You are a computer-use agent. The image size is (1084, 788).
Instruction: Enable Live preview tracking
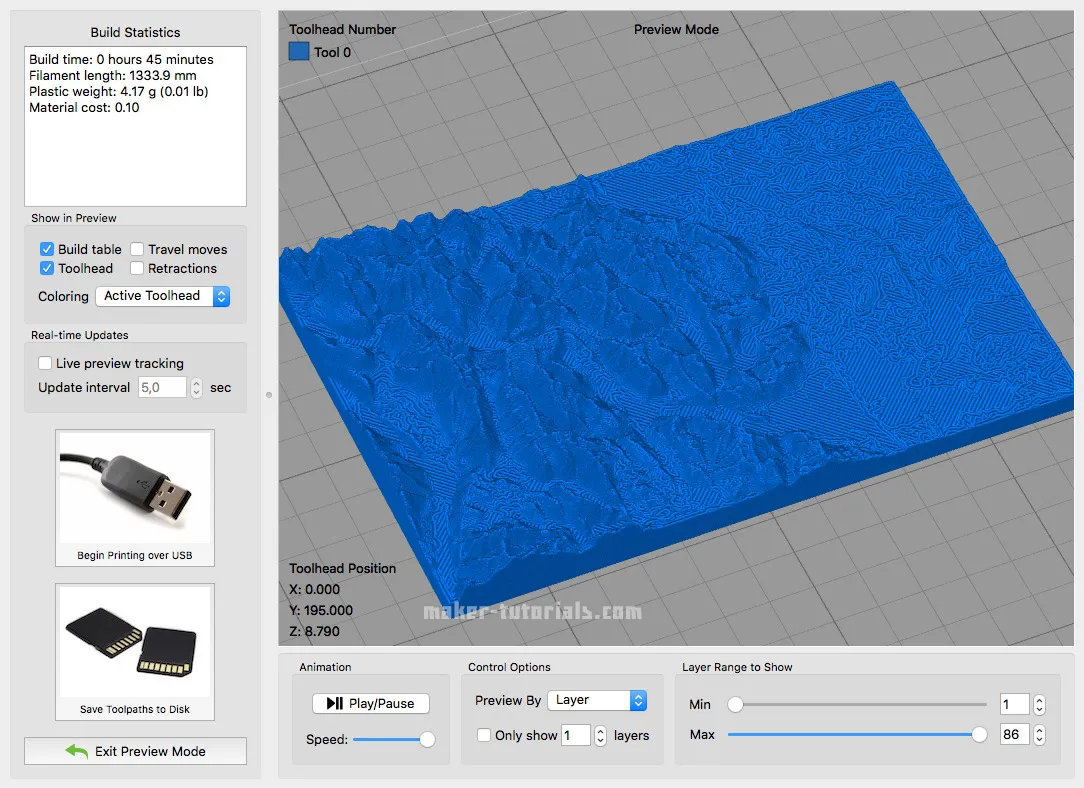click(x=43, y=363)
